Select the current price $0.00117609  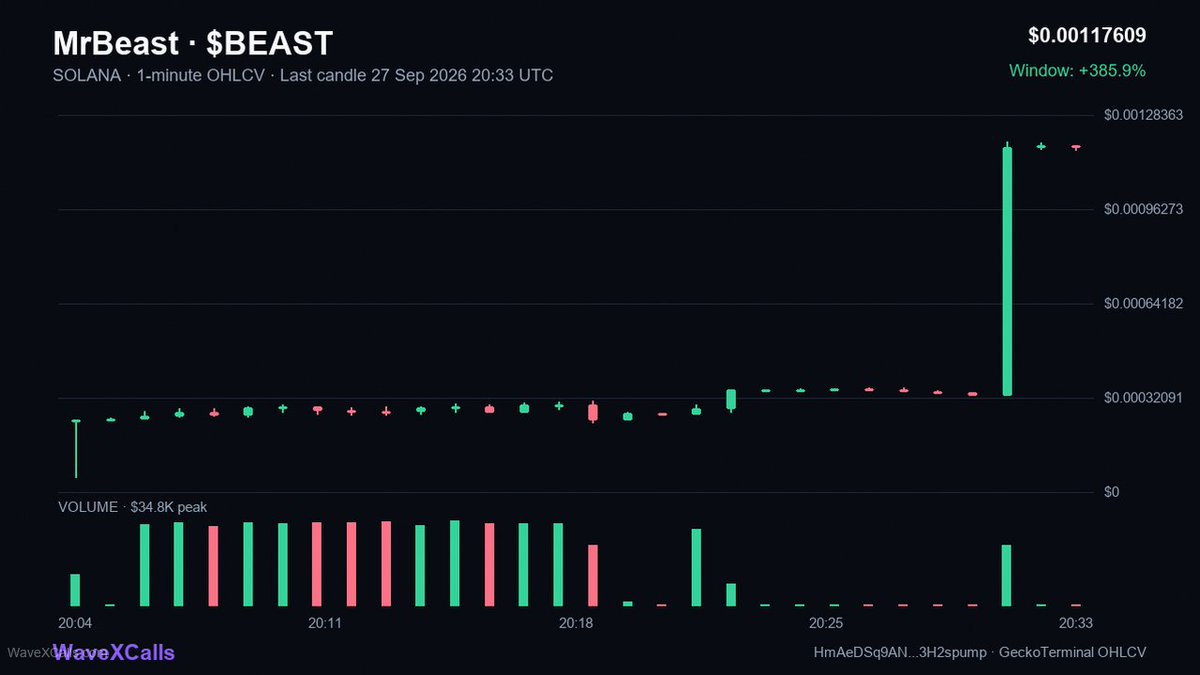(1087, 36)
